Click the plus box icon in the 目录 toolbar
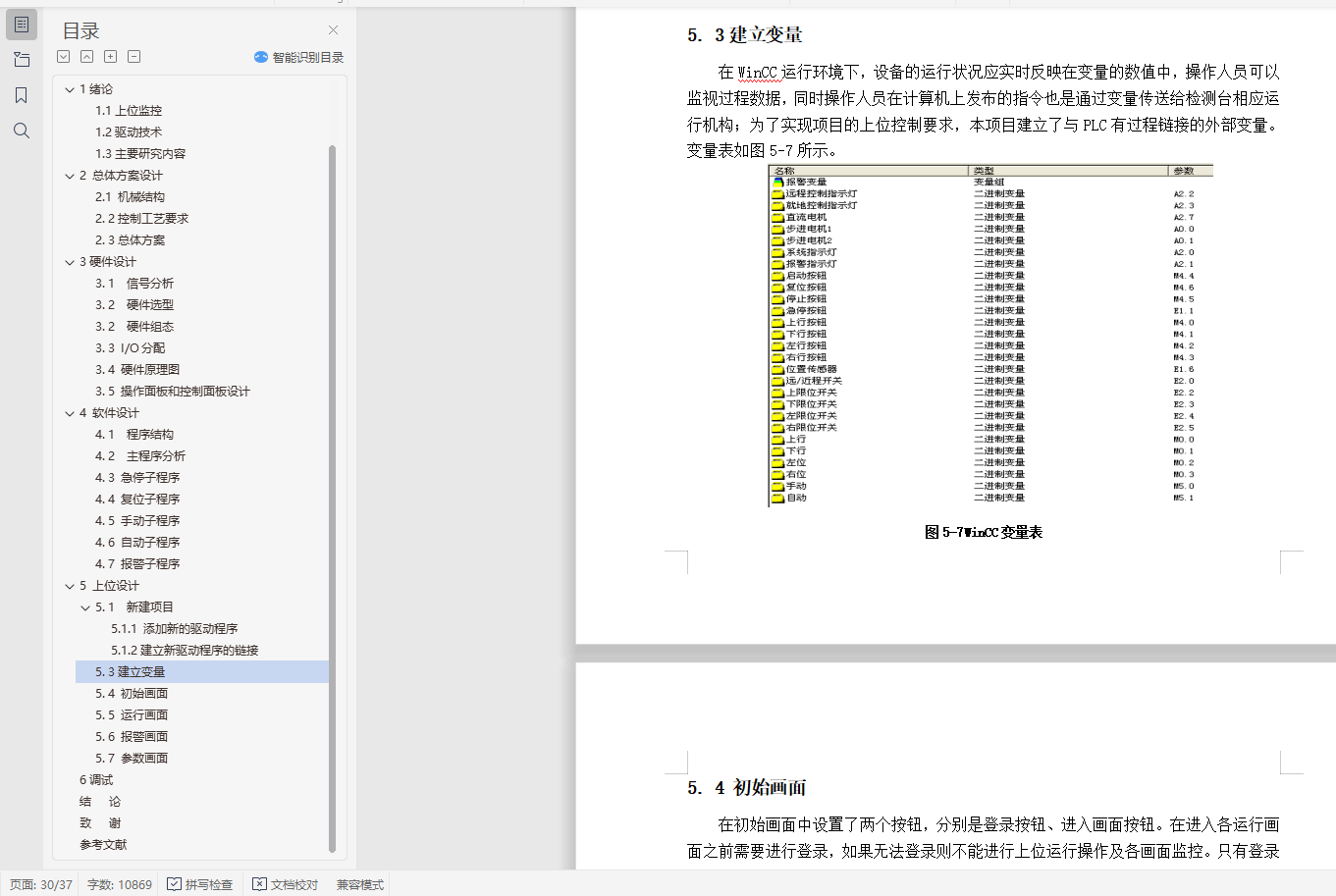The width and height of the screenshot is (1336, 896). tap(111, 57)
